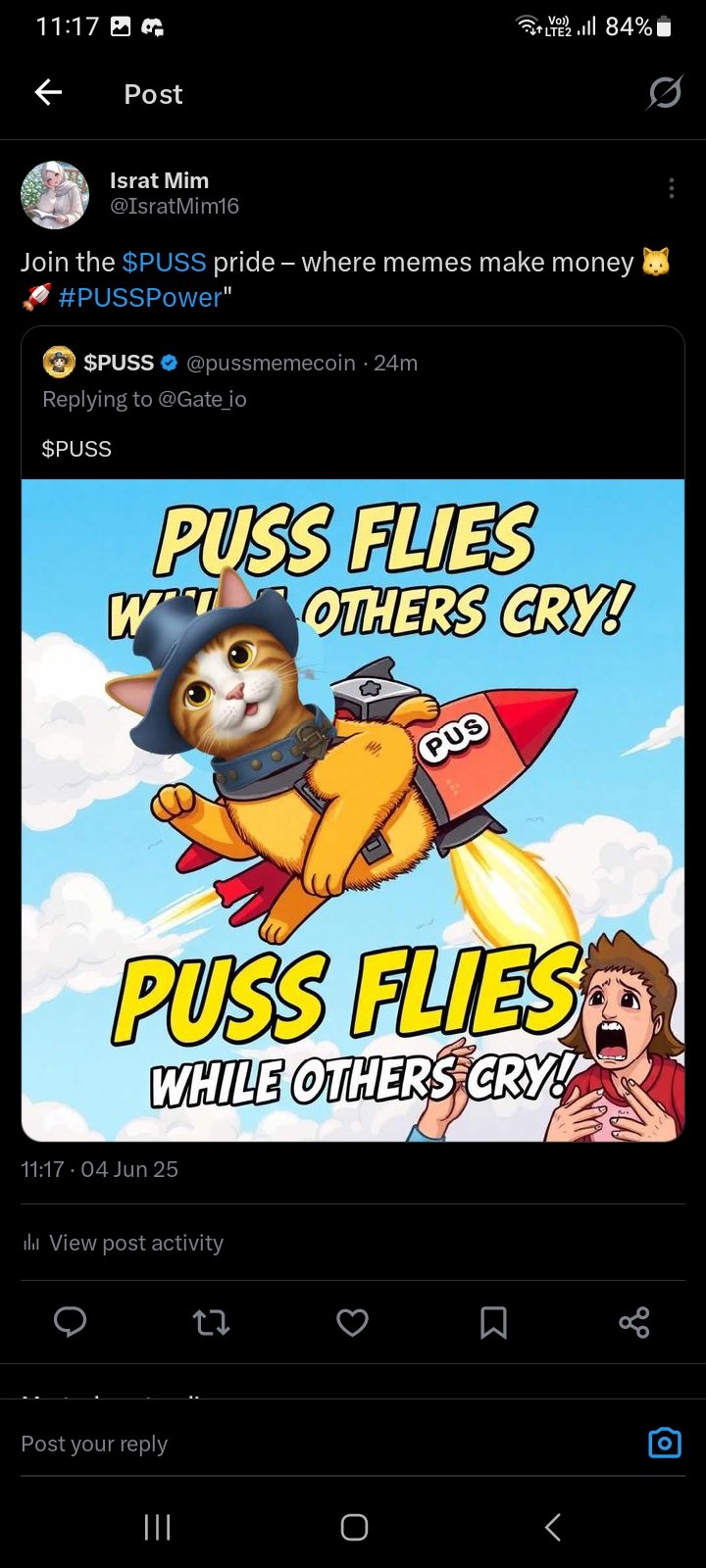Screen dimensions: 706x1568
Task: Tap the camera icon in reply bar
Action: (665, 1443)
